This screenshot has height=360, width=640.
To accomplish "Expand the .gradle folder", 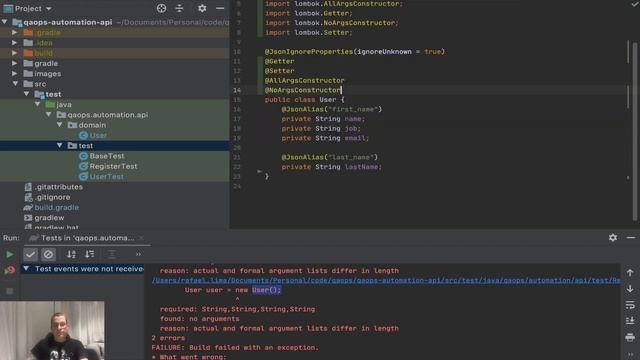I will [15, 32].
